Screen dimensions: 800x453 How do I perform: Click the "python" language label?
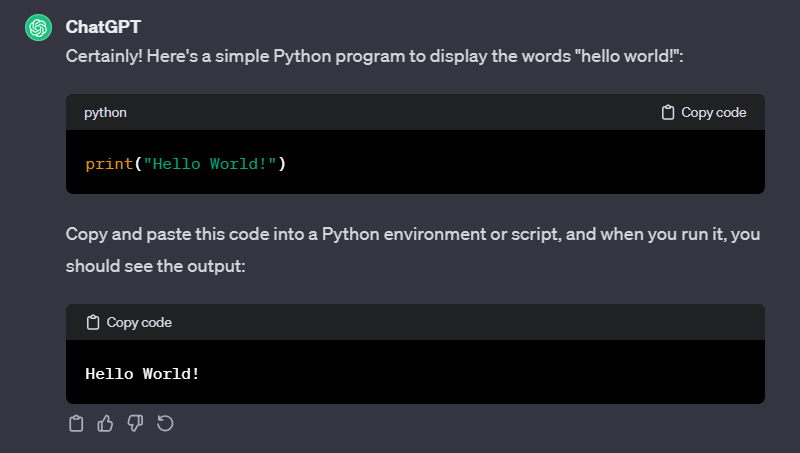[x=105, y=113]
